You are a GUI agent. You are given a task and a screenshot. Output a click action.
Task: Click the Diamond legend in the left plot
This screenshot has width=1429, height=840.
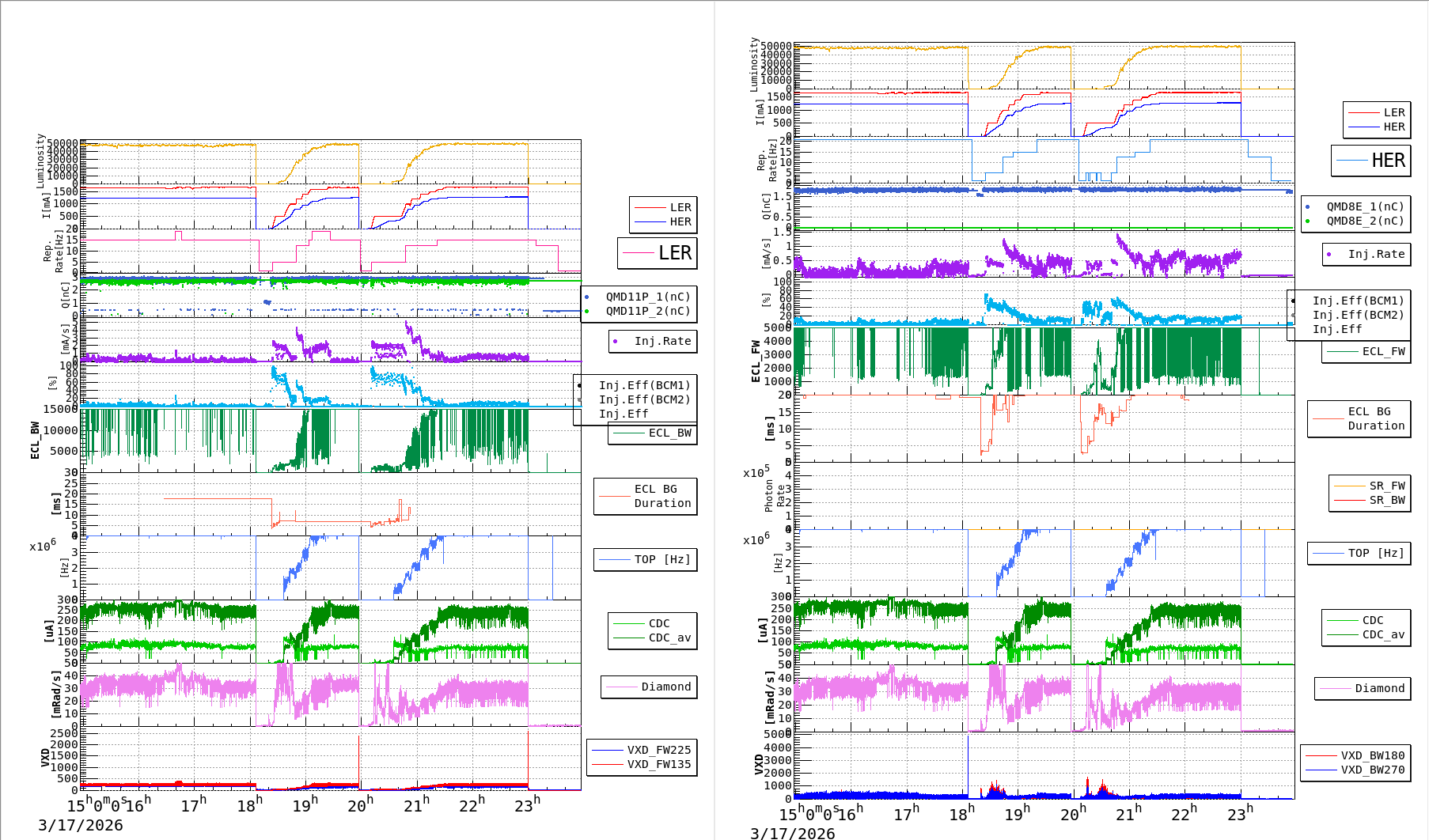[650, 687]
